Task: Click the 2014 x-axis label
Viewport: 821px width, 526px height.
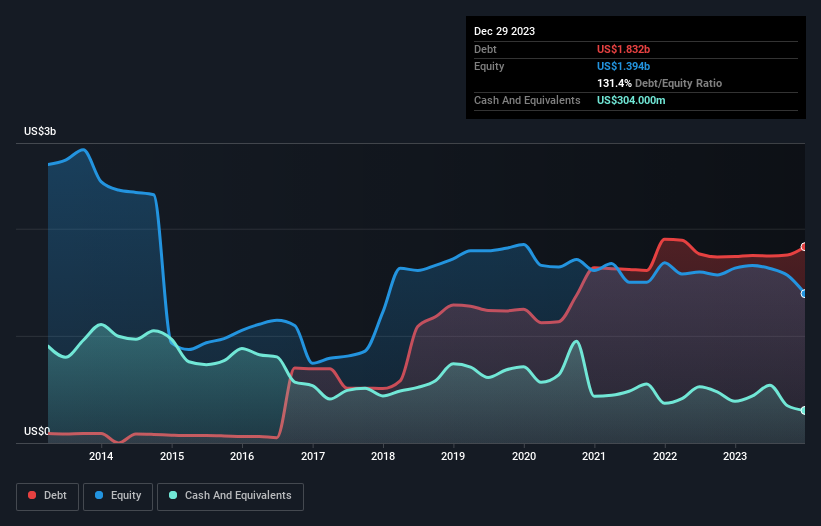Action: [x=101, y=456]
